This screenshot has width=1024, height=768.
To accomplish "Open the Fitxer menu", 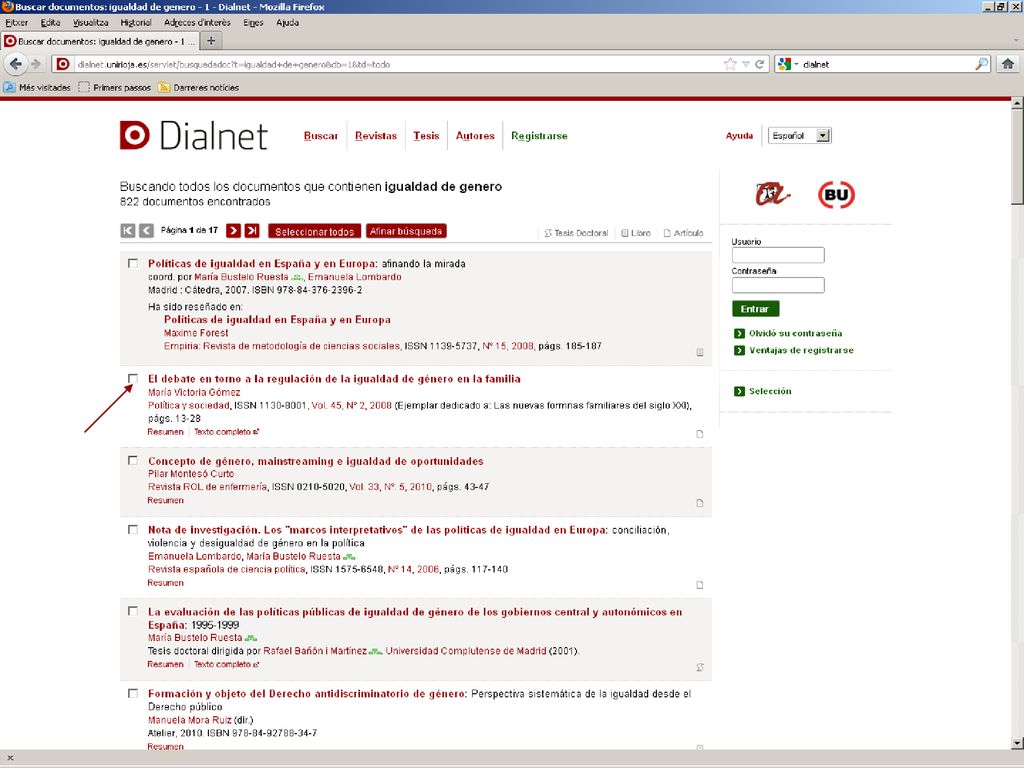I will tap(16, 22).
